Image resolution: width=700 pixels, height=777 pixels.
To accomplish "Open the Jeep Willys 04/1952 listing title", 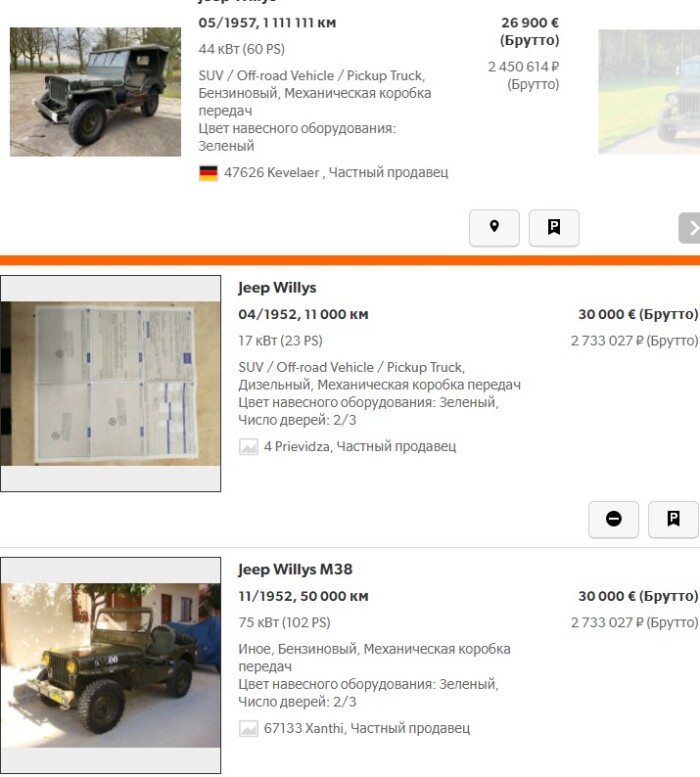I will click(x=277, y=288).
